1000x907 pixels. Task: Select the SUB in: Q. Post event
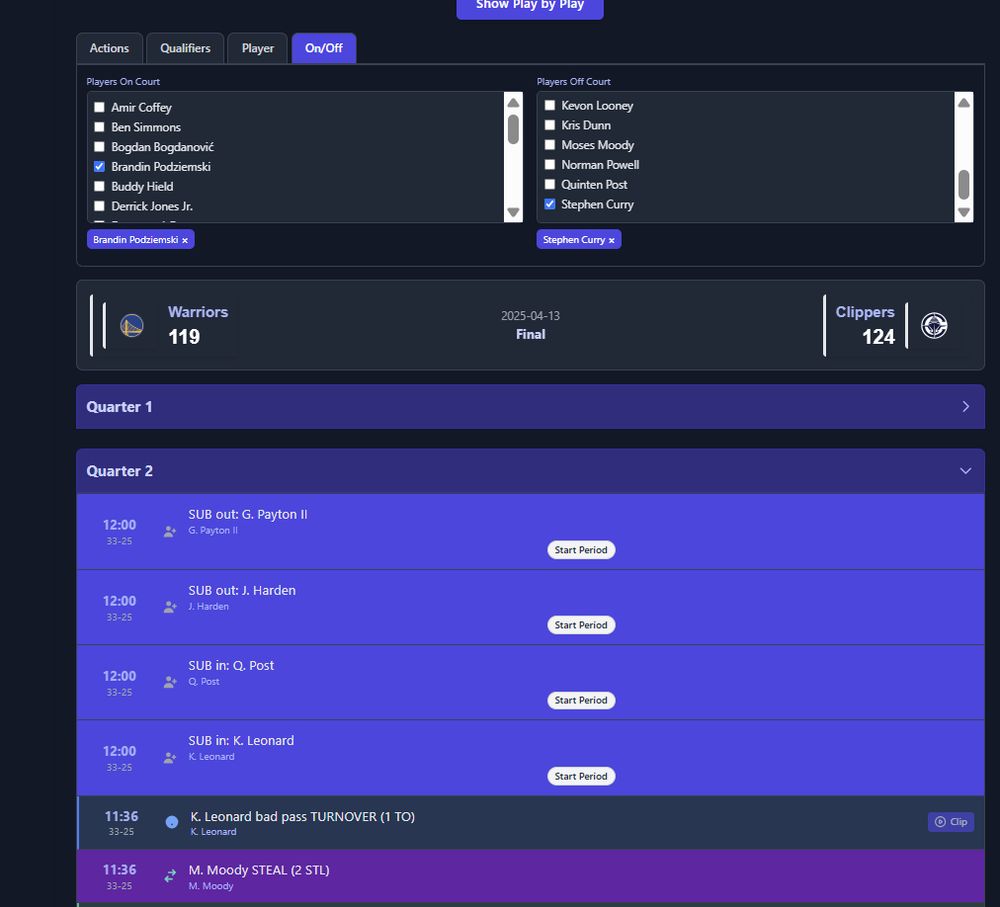(530, 682)
